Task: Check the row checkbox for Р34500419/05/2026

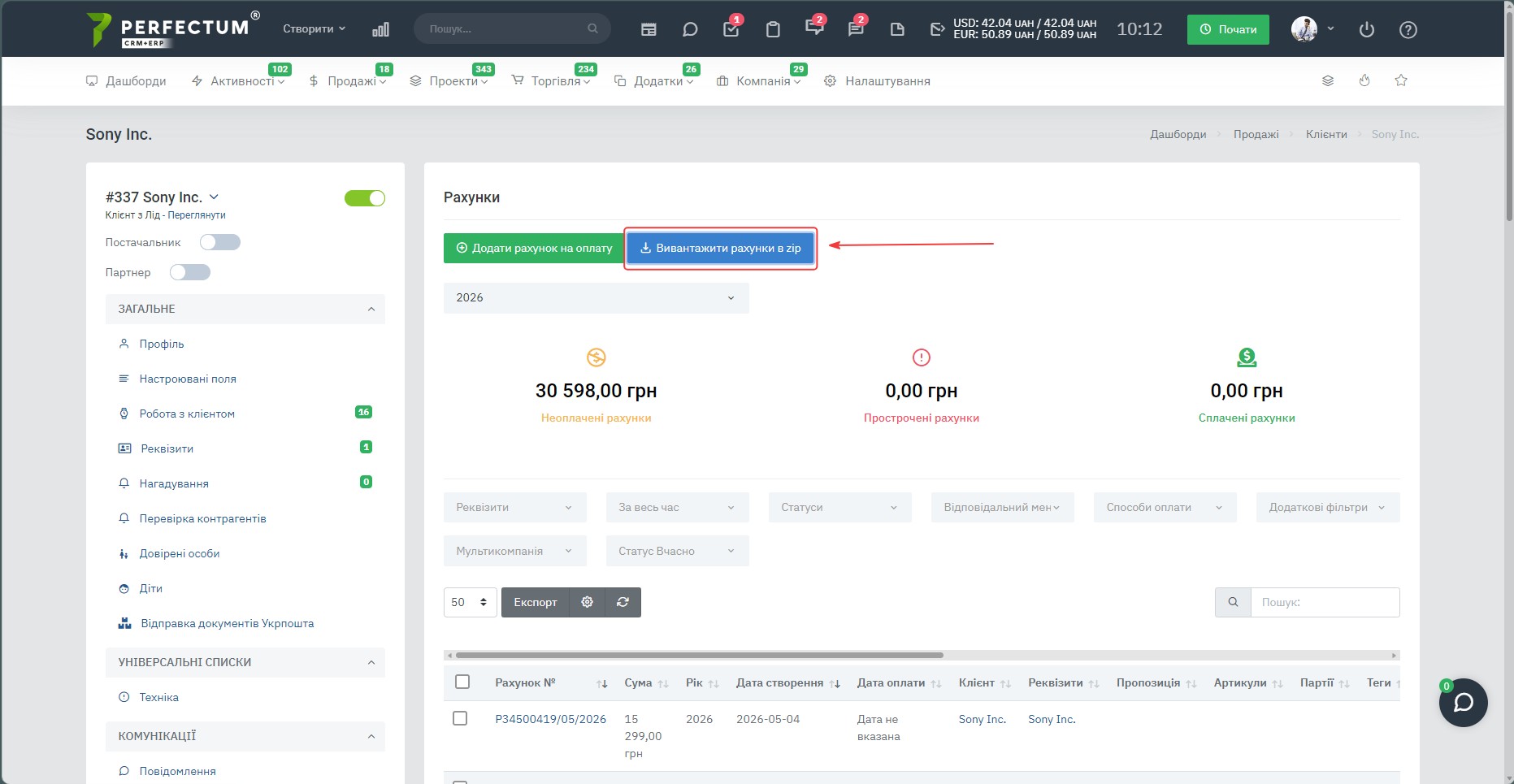Action: [x=460, y=718]
